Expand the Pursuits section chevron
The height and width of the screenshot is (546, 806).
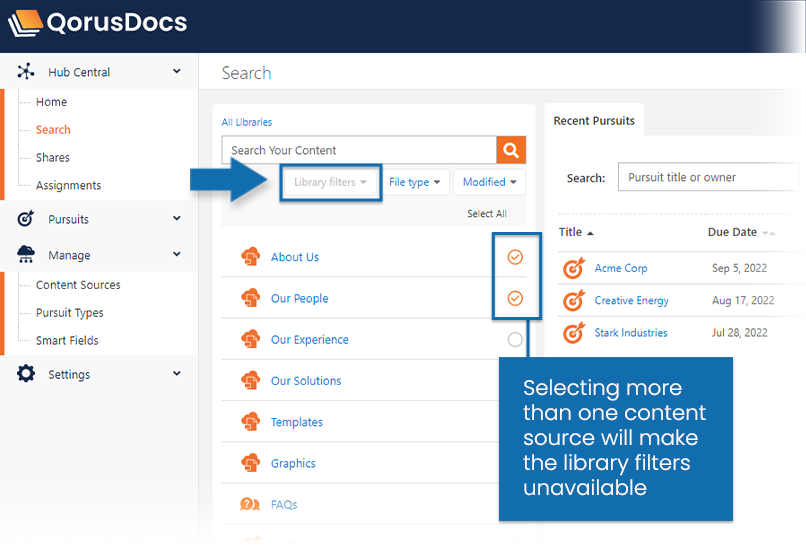click(177, 218)
